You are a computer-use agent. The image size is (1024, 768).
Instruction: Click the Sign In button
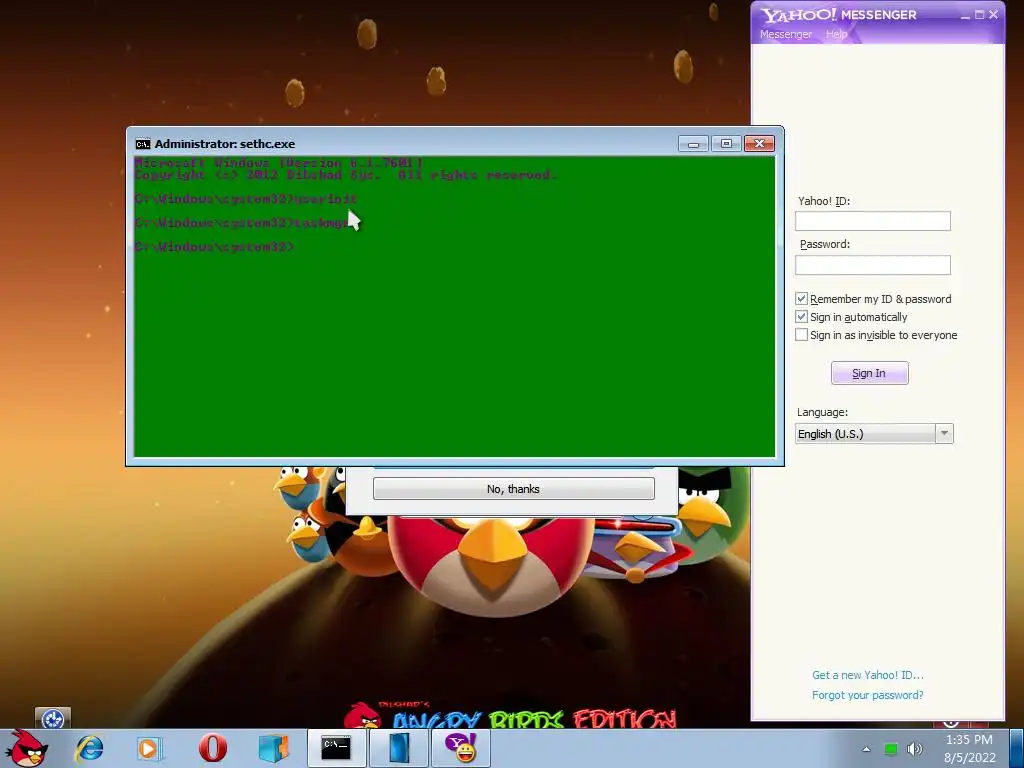point(869,373)
